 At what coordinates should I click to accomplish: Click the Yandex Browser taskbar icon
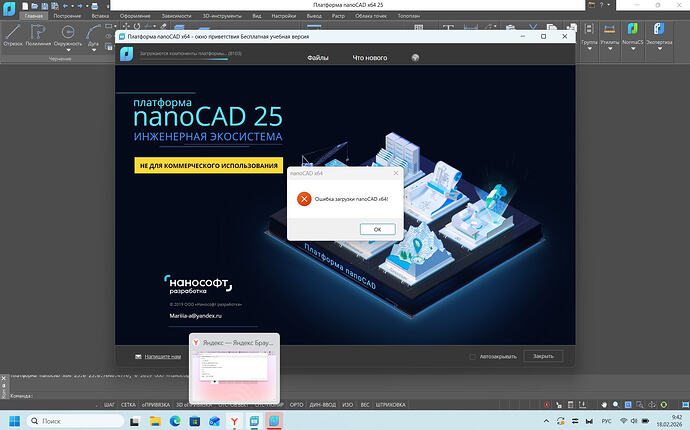click(235, 419)
